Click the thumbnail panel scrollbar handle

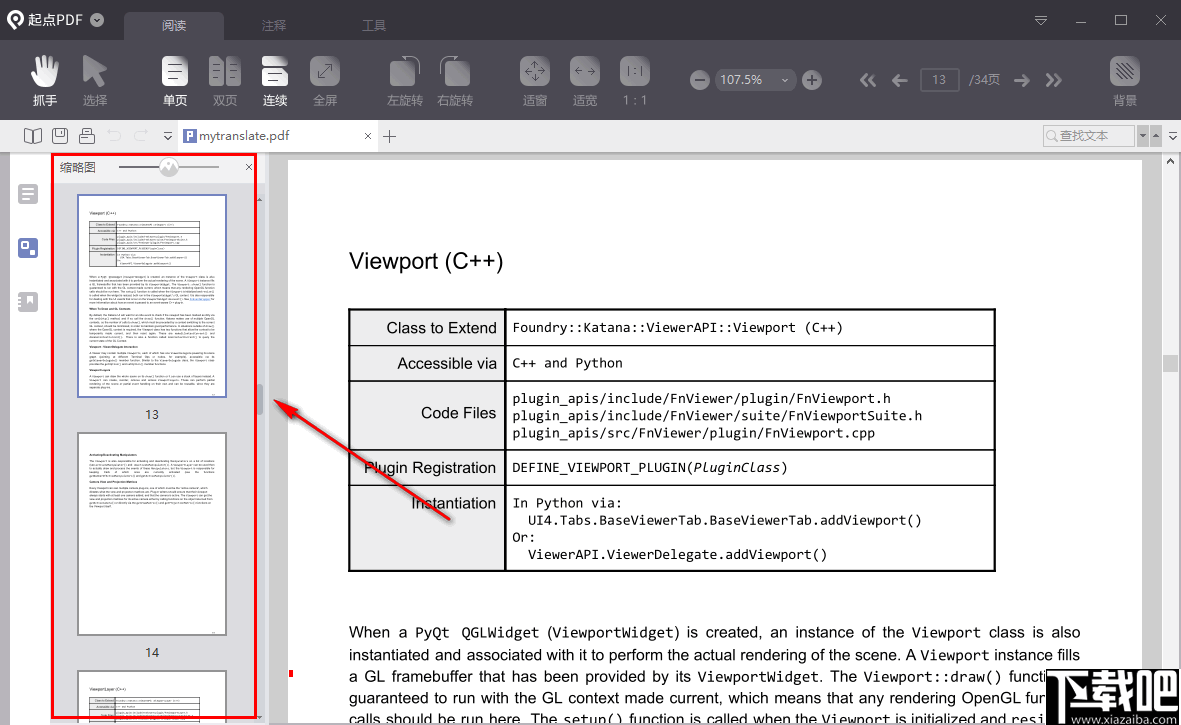[x=260, y=399]
